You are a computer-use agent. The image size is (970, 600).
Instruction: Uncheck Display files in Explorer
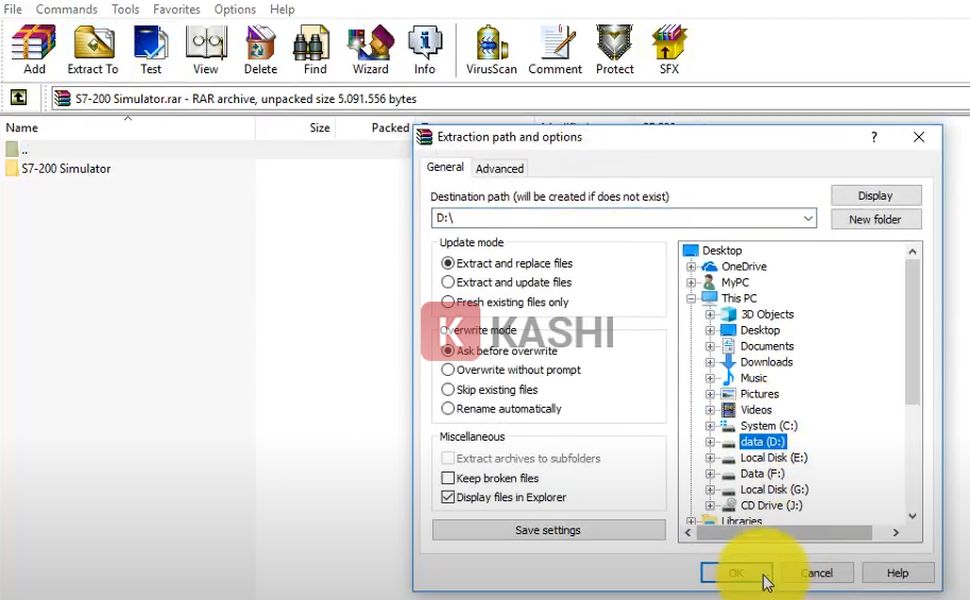(447, 497)
